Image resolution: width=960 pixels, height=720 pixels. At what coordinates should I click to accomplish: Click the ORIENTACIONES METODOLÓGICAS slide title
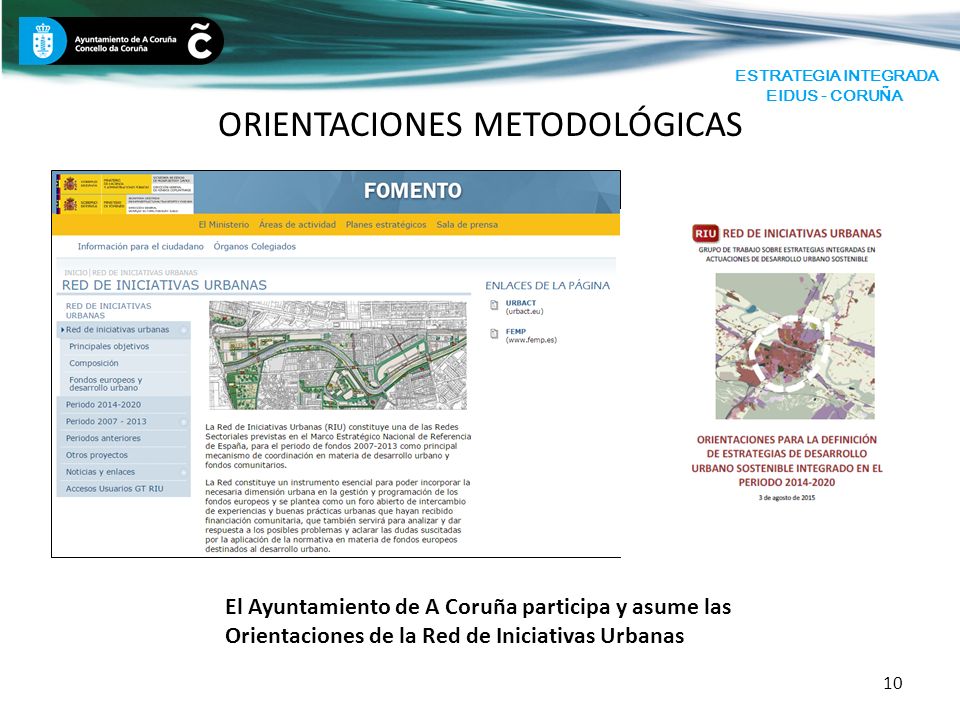pyautogui.click(x=480, y=124)
